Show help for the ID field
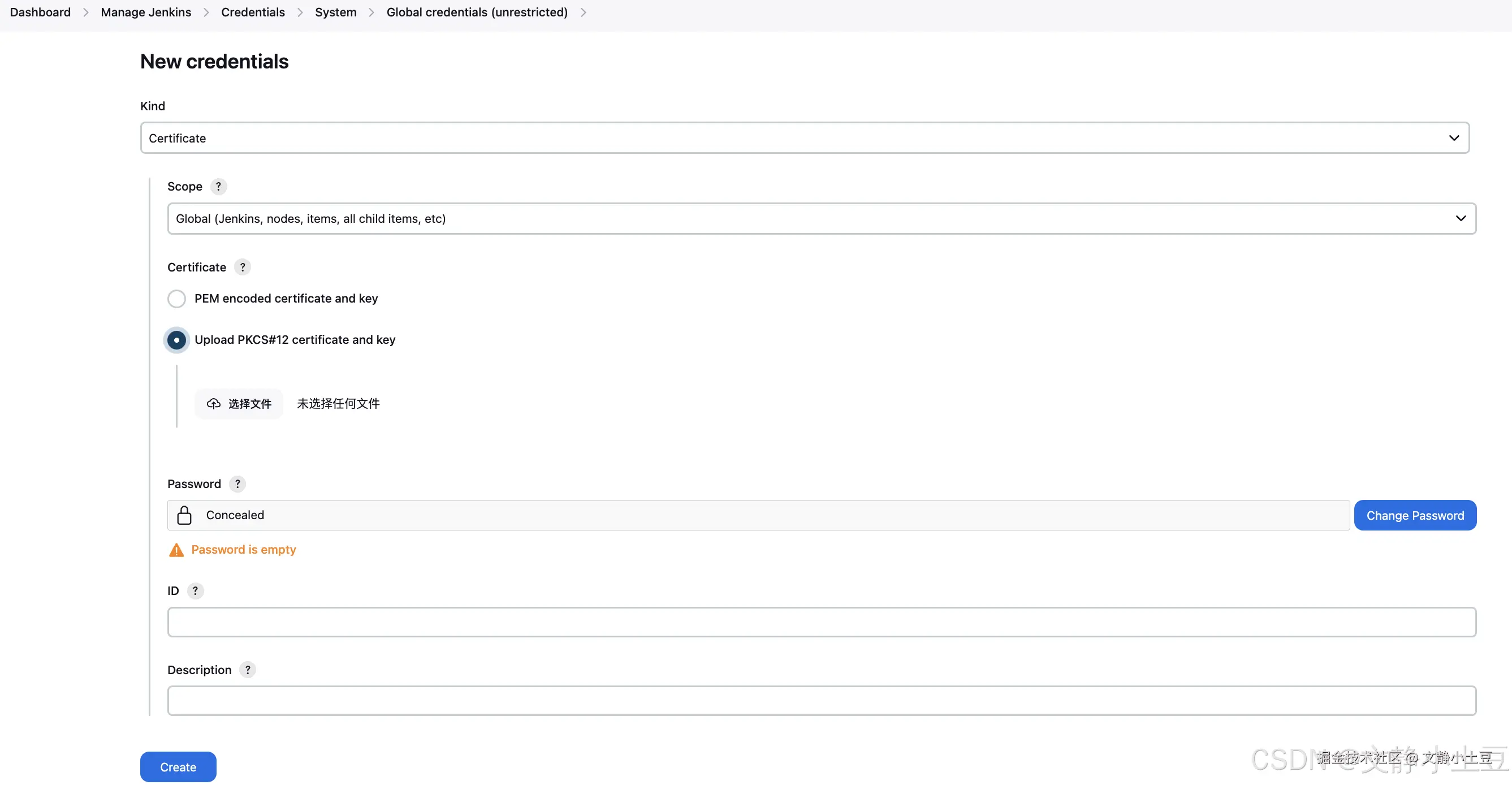Image resolution: width=1512 pixels, height=785 pixels. 195,590
